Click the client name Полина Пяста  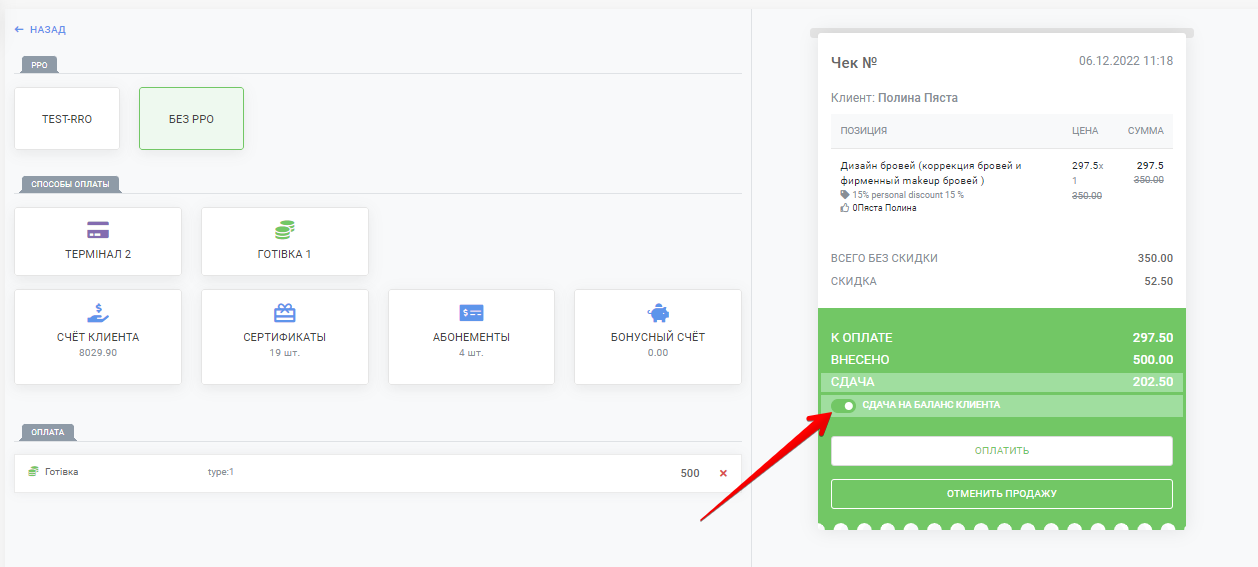pyautogui.click(x=918, y=98)
